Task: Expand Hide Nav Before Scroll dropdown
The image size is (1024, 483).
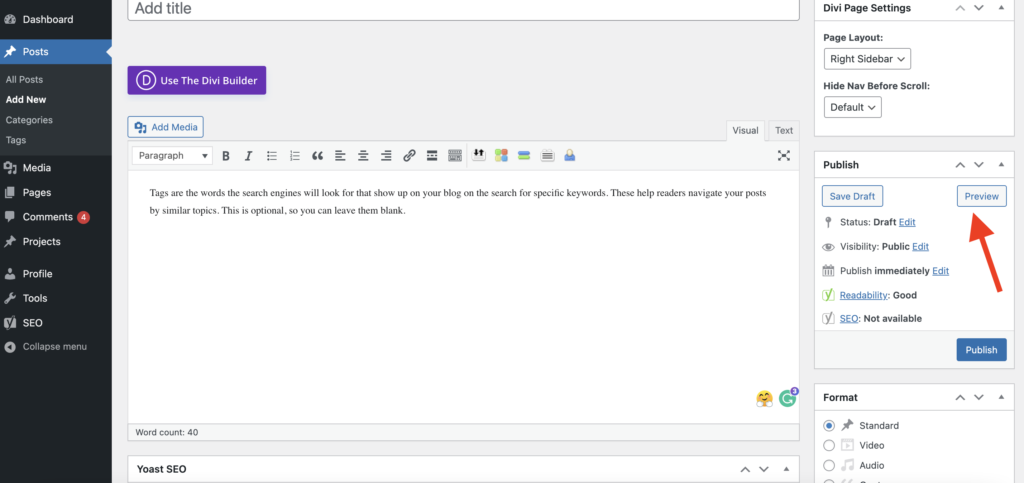Action: (852, 107)
